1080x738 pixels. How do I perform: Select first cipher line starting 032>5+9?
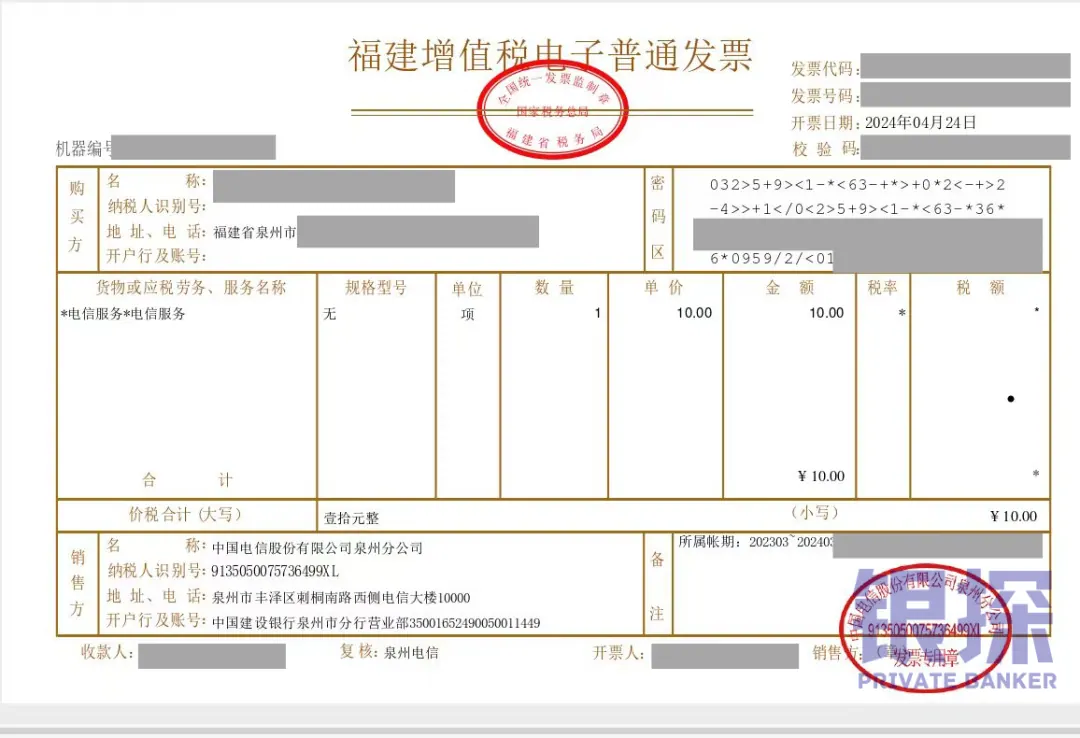(x=858, y=185)
